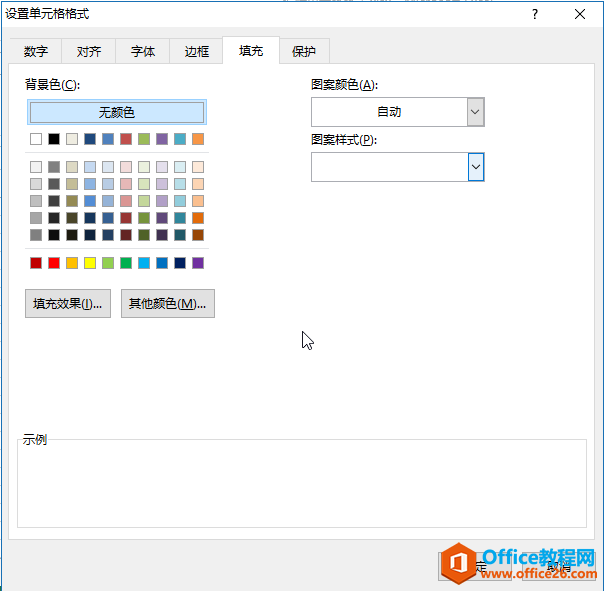Select the gold orange standard color swatch
Image resolution: width=604 pixels, height=591 pixels.
72,263
